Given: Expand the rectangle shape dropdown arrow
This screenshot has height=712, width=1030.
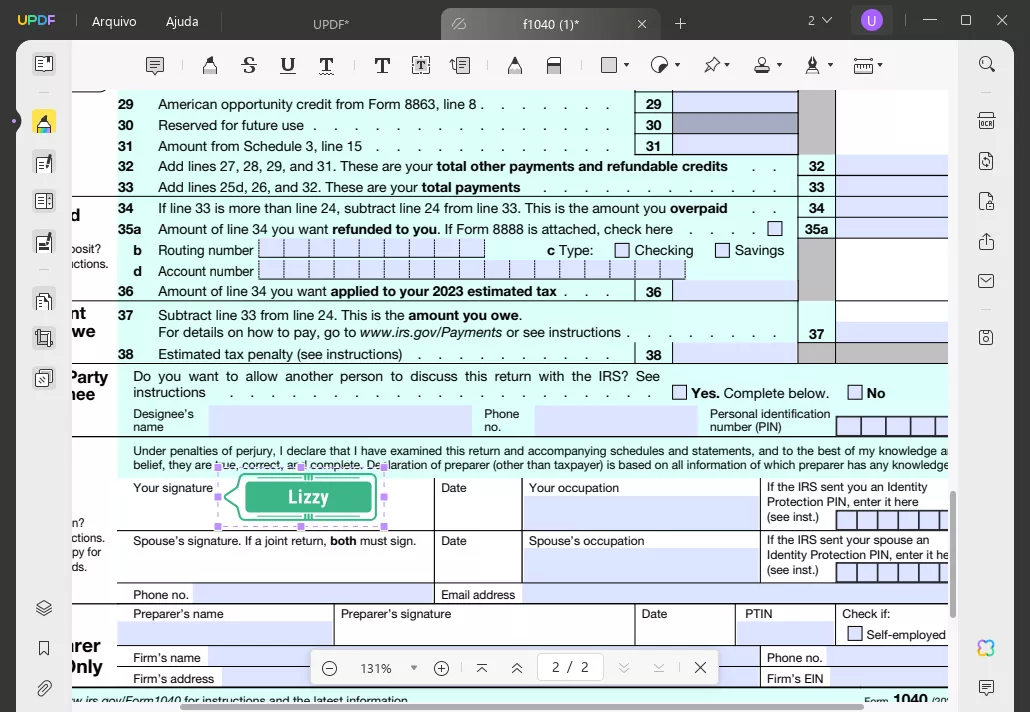Looking at the screenshot, I should [x=627, y=65].
